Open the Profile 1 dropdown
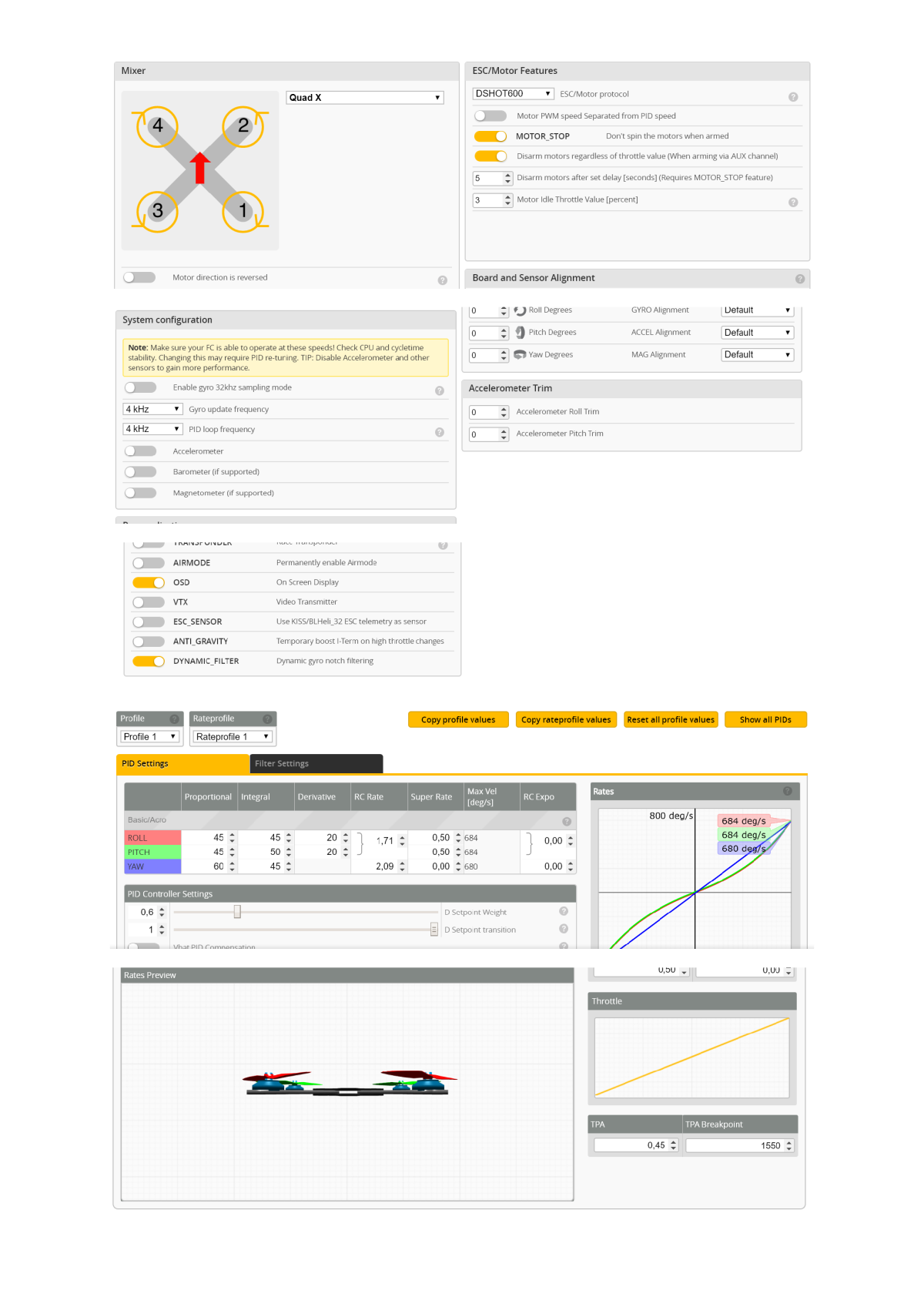This screenshot has height=1307, width=924. pyautogui.click(x=150, y=737)
